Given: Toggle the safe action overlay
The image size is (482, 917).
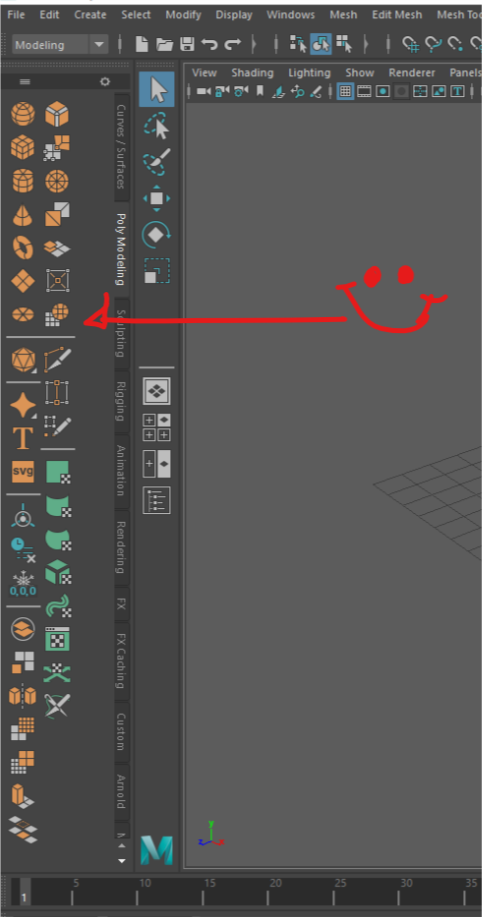Looking at the screenshot, I should pyautogui.click(x=439, y=91).
